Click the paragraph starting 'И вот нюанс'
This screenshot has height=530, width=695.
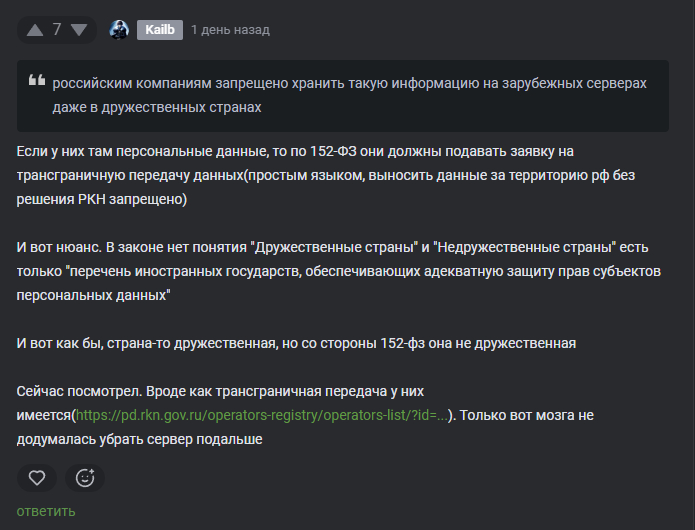pos(339,271)
